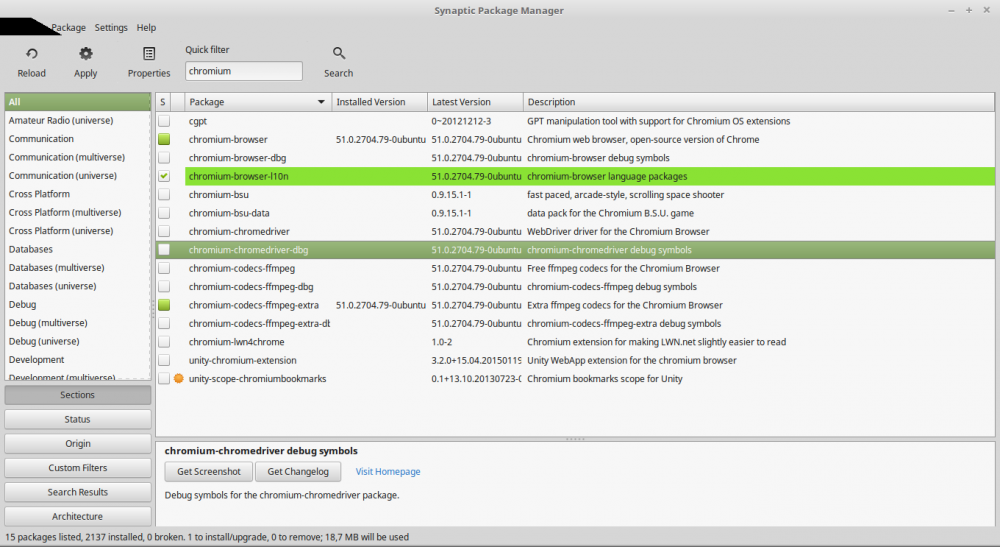Mark the chromium-codecs-ffmpeg checkbox
The image size is (1000, 547).
164,268
